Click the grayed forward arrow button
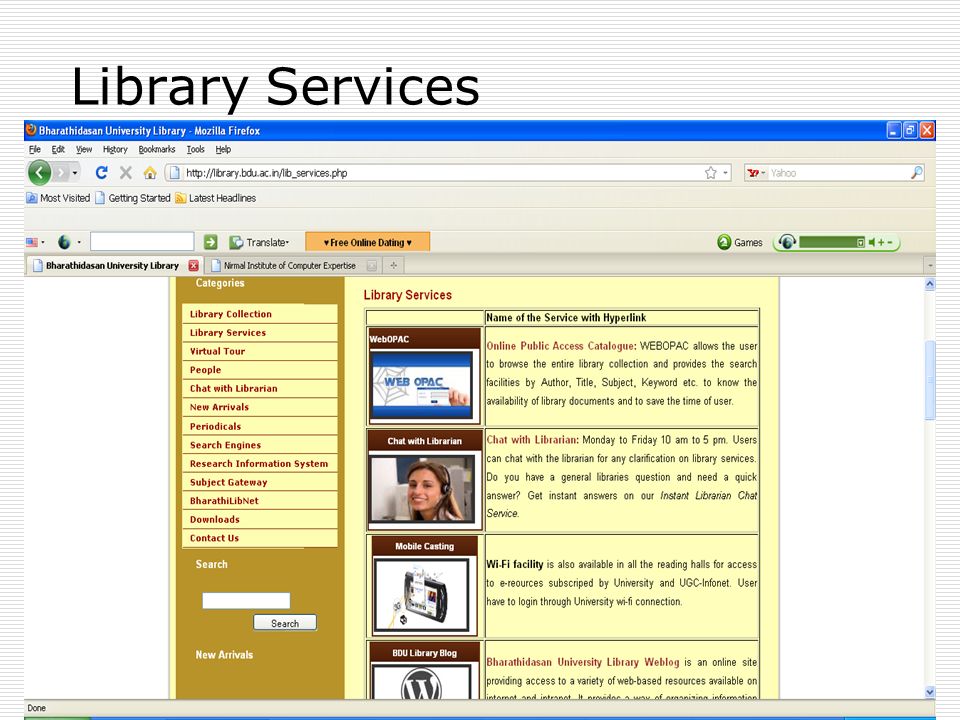 [60, 173]
